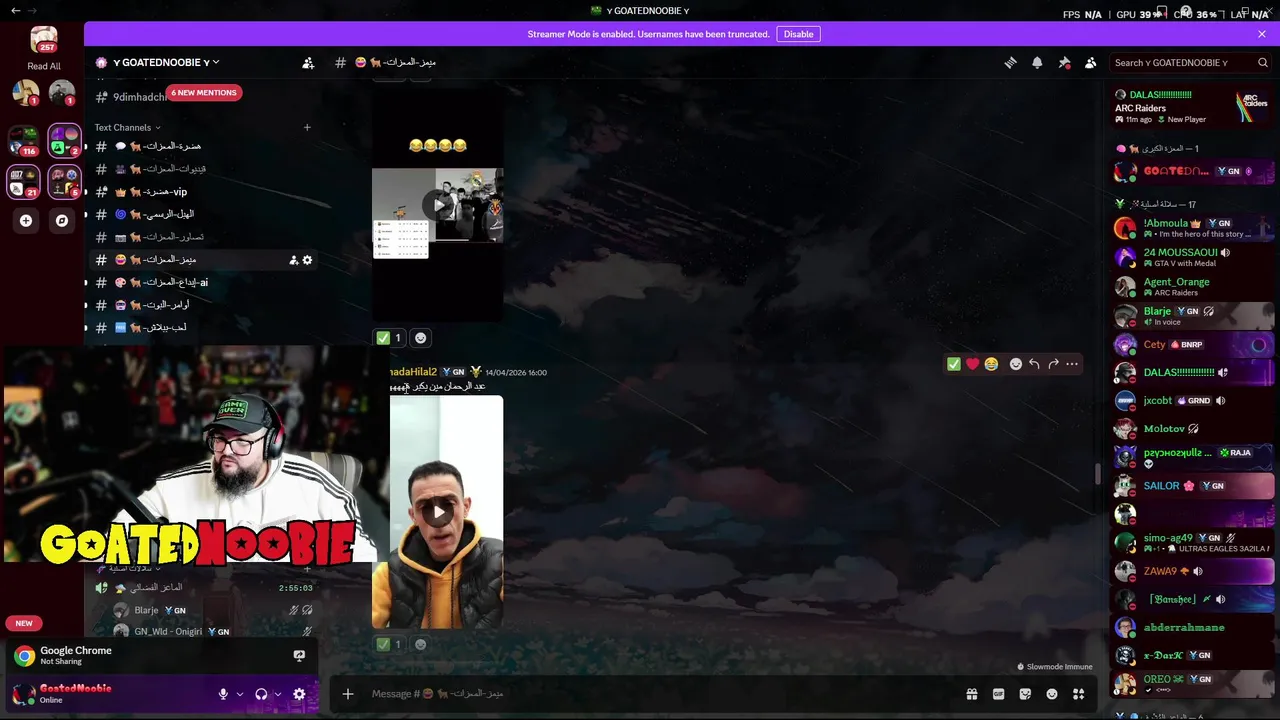Toggle headphones deafen
The image size is (1280, 720).
(x=261, y=694)
